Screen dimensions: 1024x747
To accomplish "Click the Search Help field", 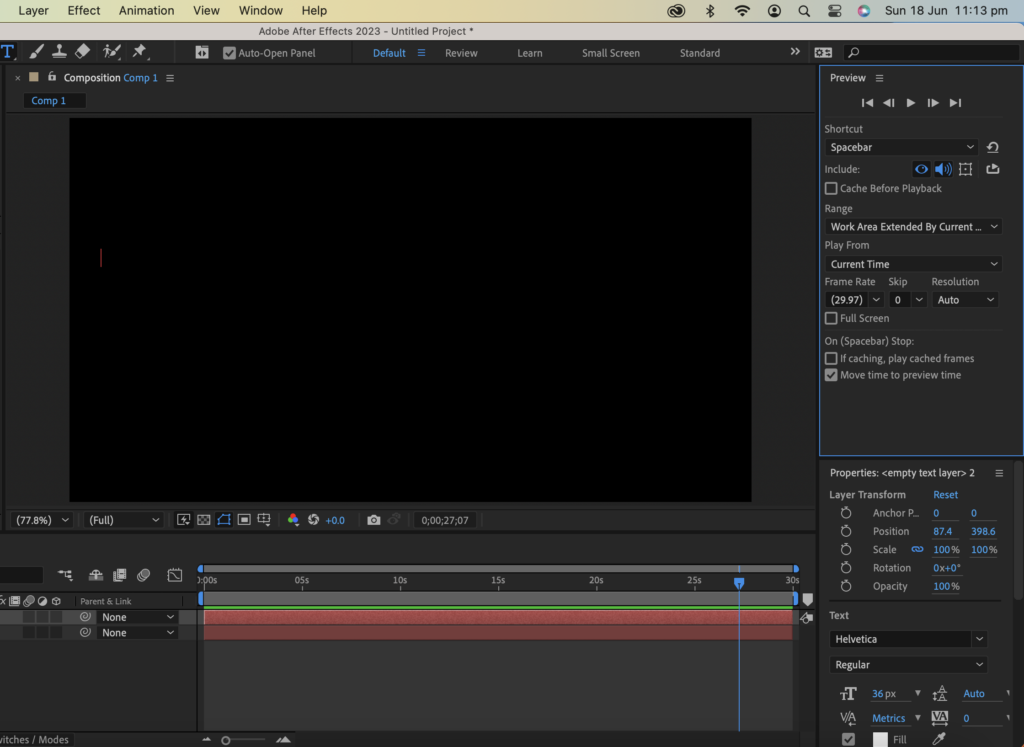I will [933, 52].
